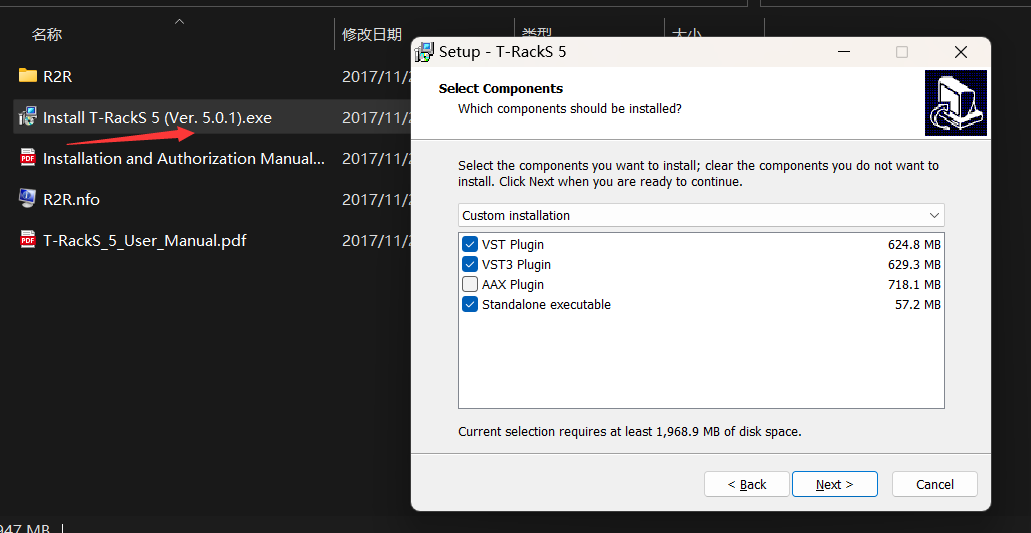1031x533 pixels.
Task: Sort files by 名称 column header
Action: (x=47, y=35)
